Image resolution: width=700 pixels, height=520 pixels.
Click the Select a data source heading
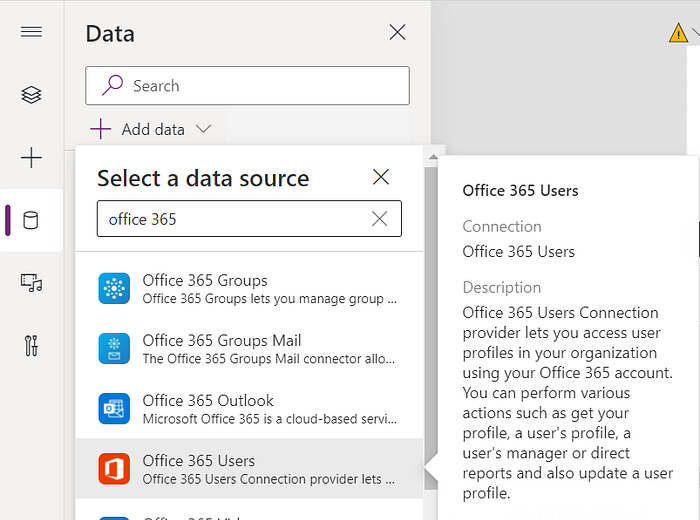(203, 178)
